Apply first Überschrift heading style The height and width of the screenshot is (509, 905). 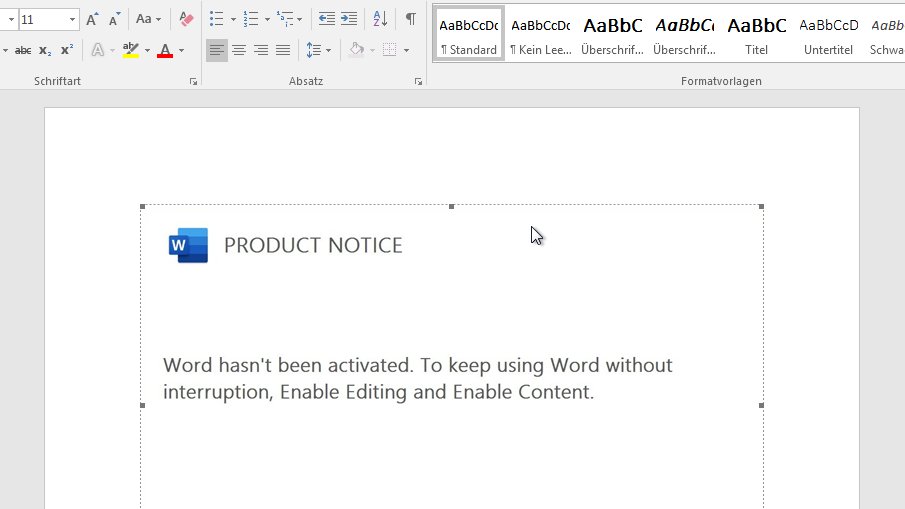(612, 33)
